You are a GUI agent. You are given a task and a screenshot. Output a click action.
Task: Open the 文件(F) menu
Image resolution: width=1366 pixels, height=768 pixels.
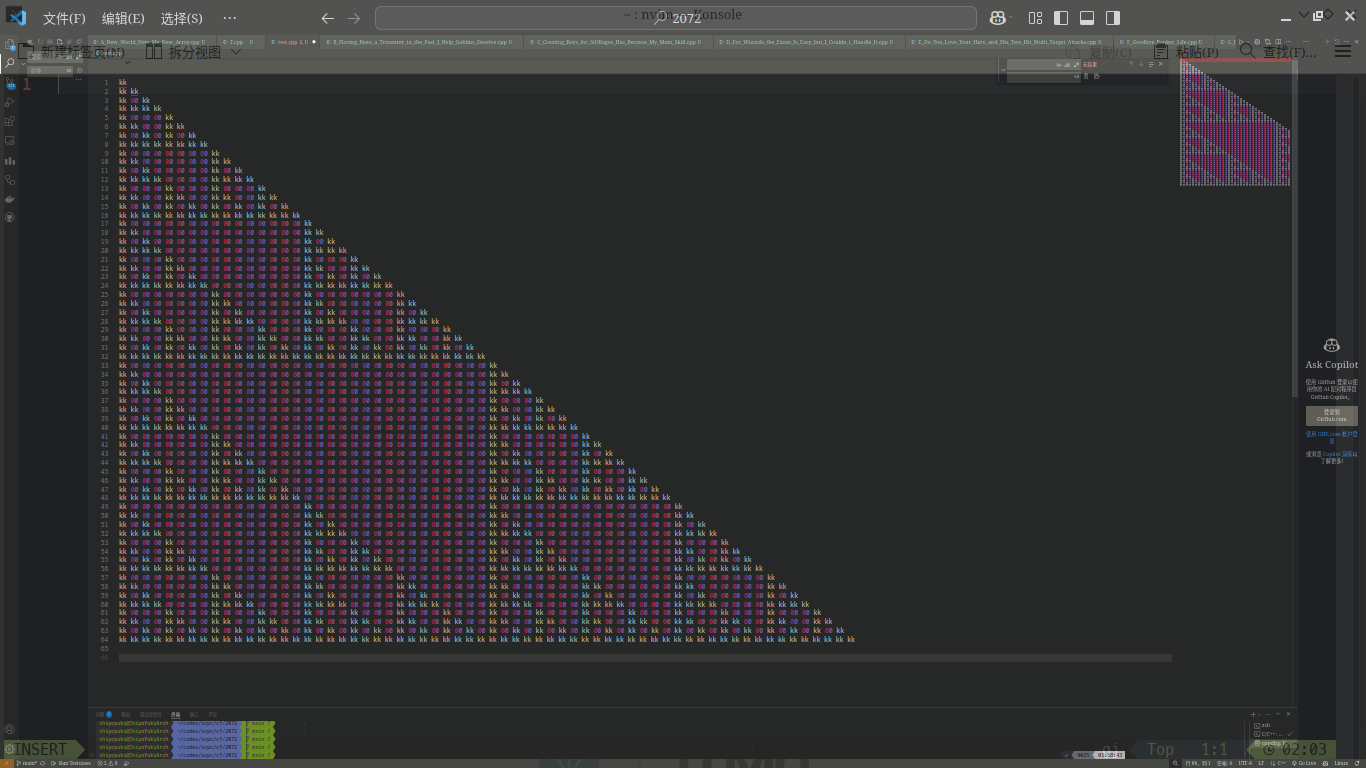[64, 19]
